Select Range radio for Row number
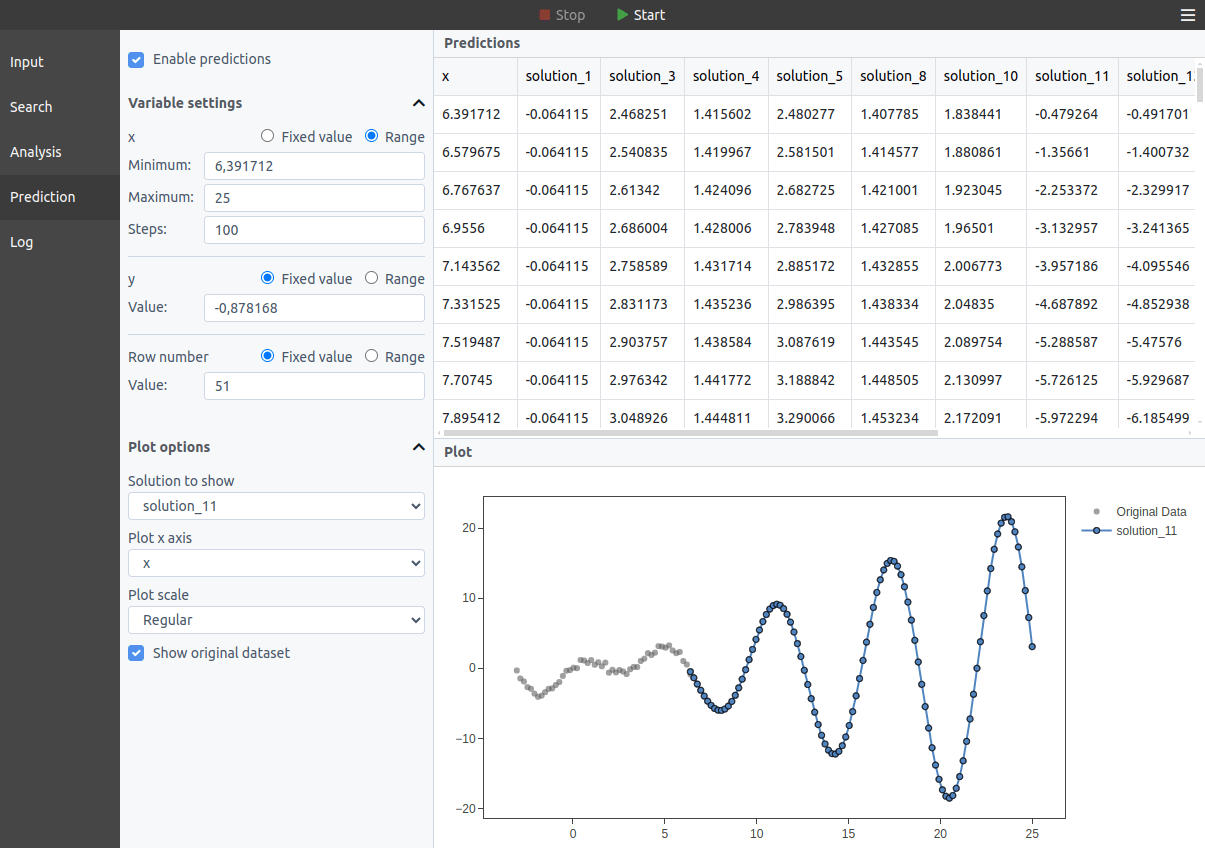The image size is (1205, 848). [372, 357]
